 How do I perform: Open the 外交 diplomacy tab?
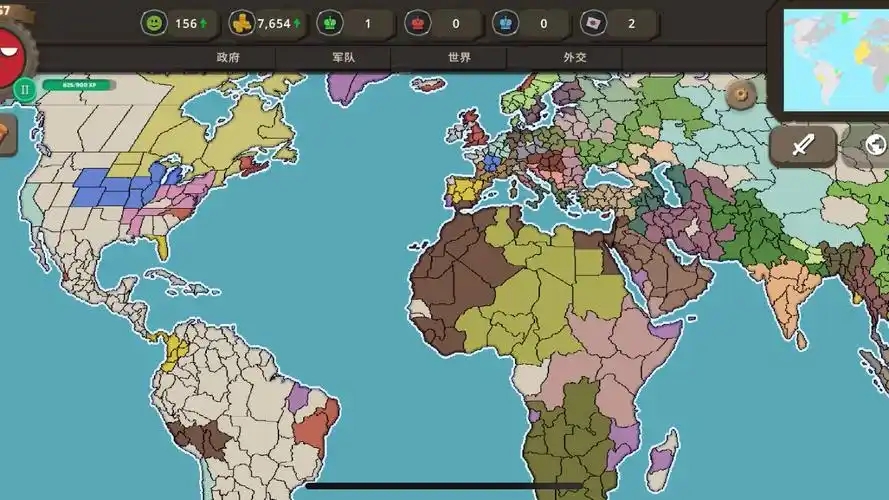pos(575,57)
